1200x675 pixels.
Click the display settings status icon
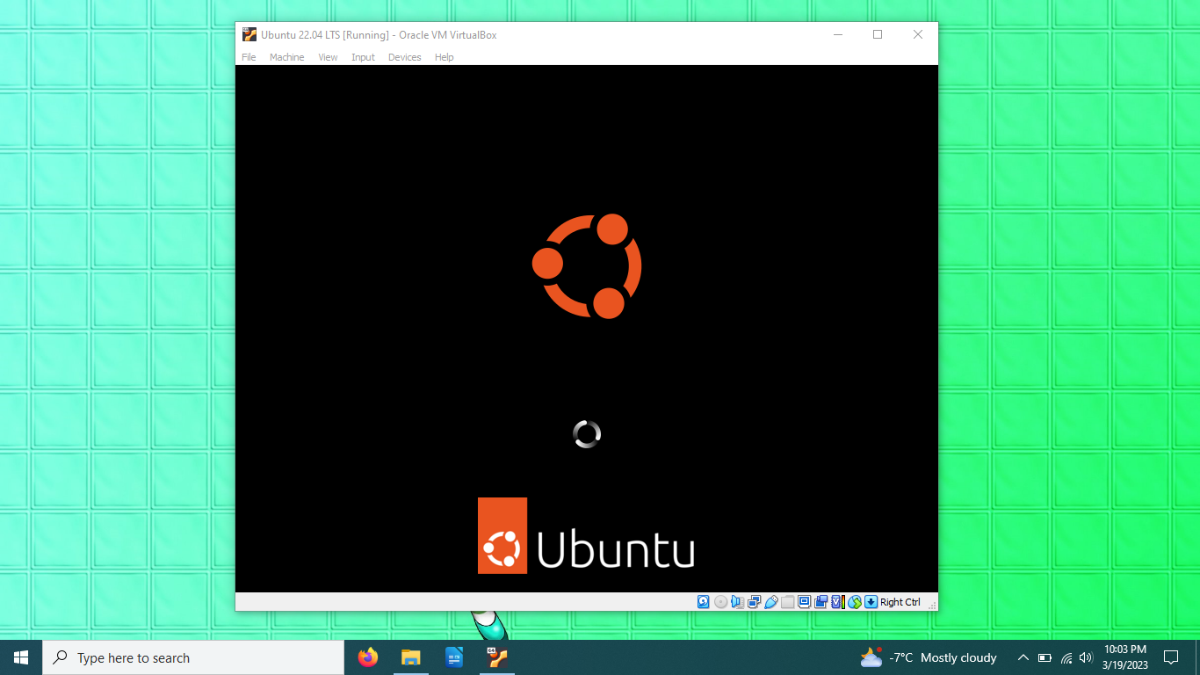pyautogui.click(x=804, y=602)
